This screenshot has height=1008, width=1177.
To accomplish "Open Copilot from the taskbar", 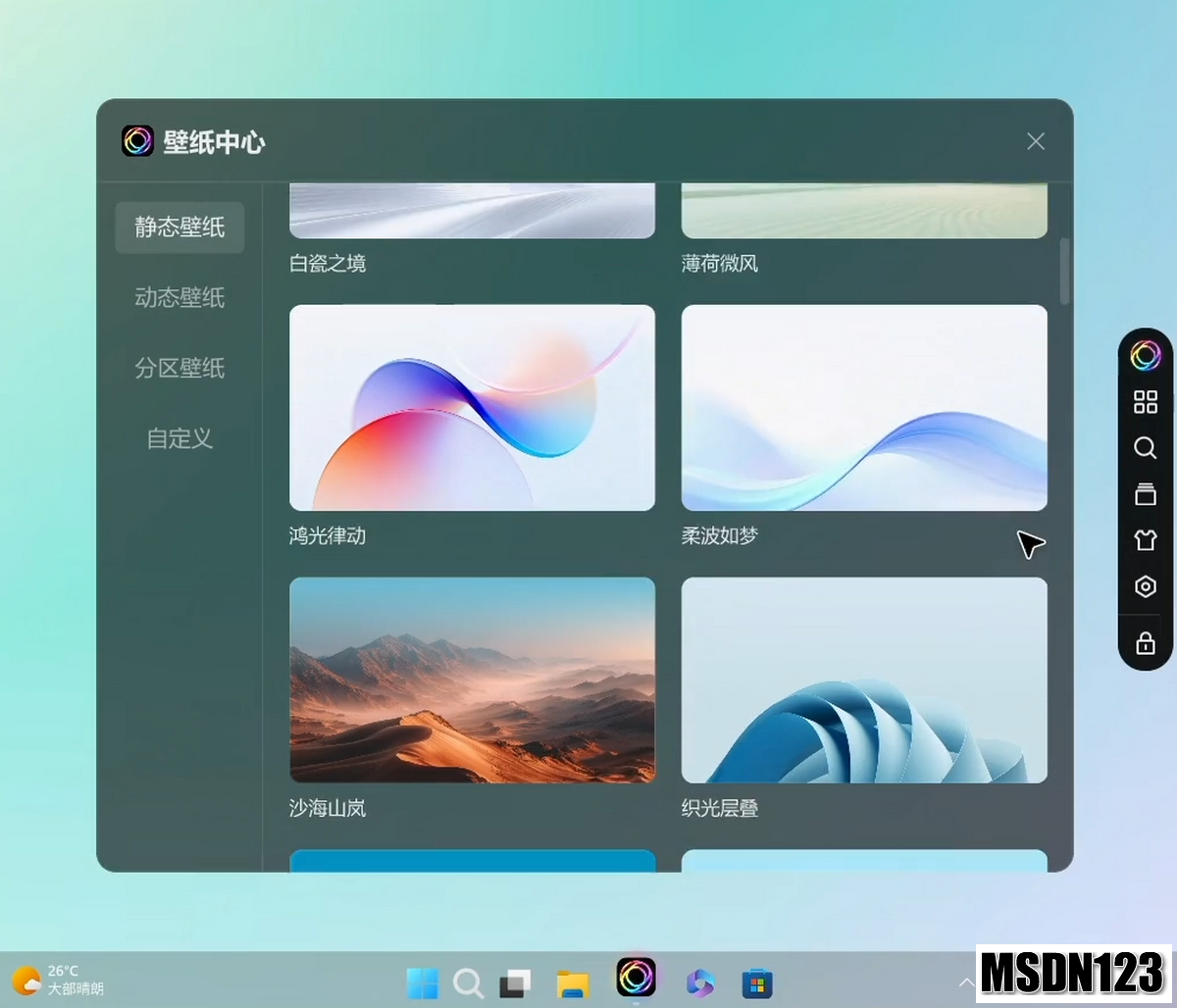I will pos(699,982).
